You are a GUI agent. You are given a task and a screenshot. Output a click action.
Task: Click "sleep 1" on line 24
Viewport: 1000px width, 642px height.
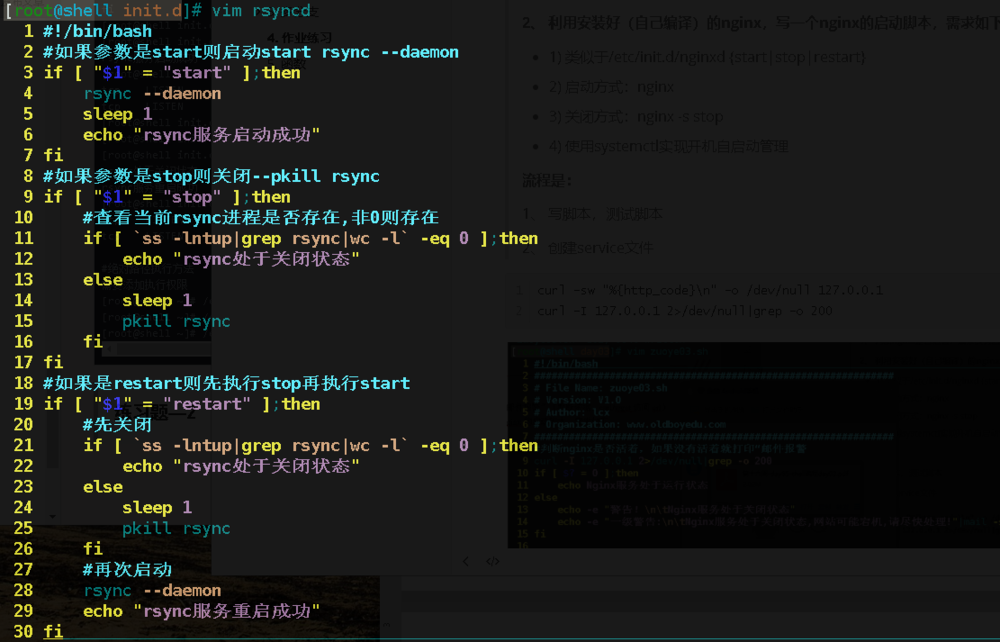pos(157,507)
